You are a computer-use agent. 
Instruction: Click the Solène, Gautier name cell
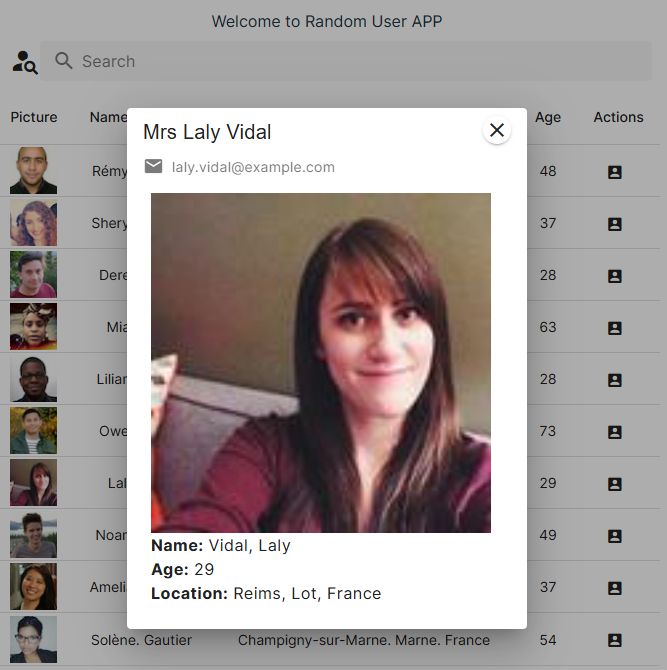141,640
